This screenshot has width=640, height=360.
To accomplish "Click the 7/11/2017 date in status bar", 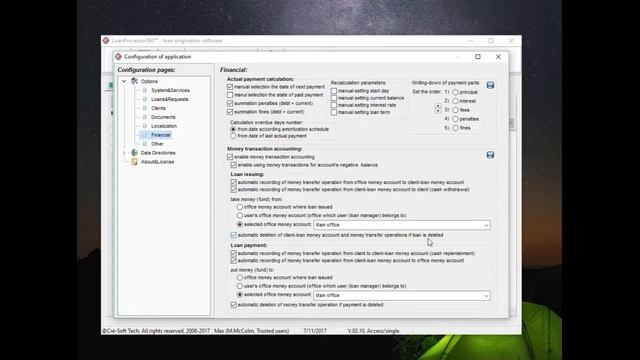I will tap(315, 331).
